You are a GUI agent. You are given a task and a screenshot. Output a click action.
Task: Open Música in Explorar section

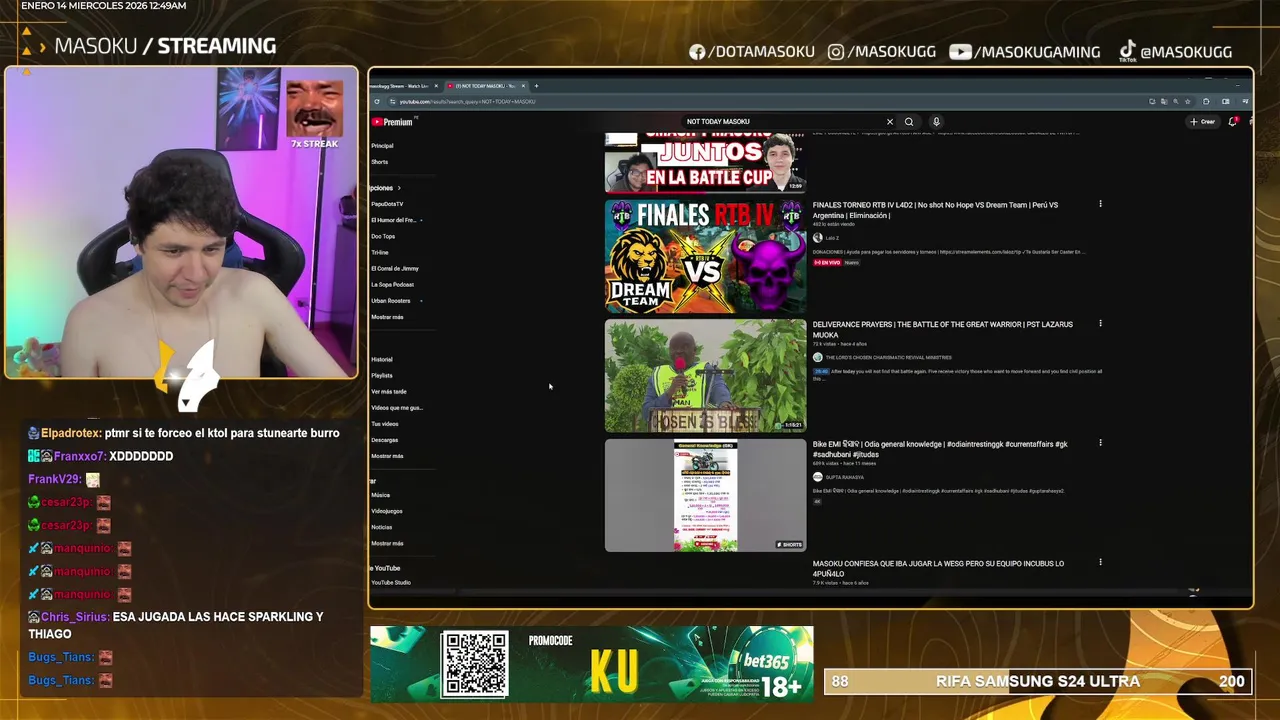tap(381, 495)
